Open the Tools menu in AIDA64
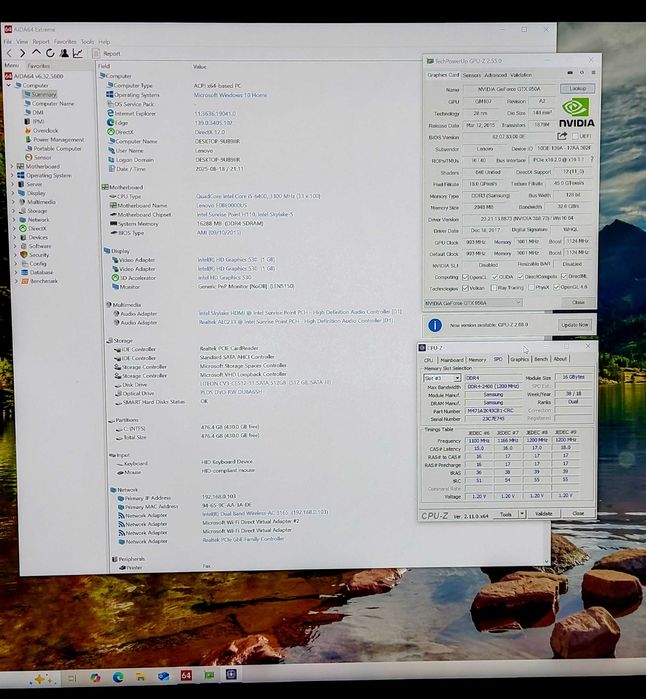646x699 pixels. pos(87,42)
